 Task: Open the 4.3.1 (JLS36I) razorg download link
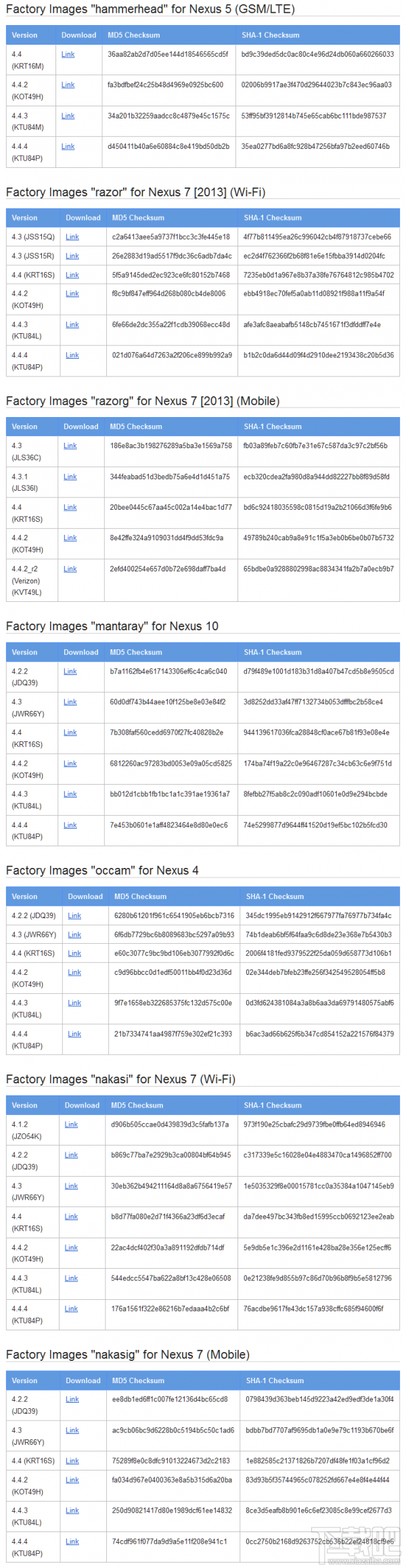[x=70, y=477]
